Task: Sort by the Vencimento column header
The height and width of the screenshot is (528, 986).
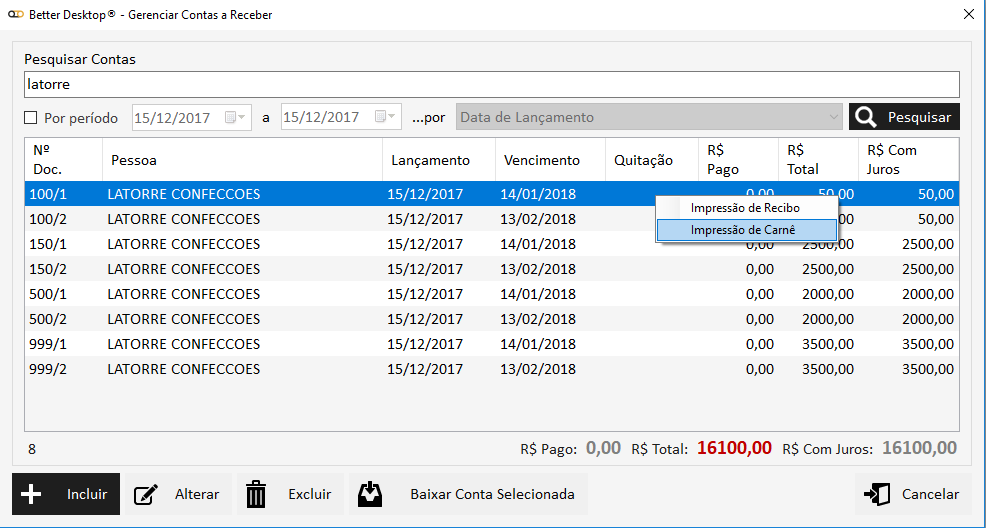Action: pos(541,160)
